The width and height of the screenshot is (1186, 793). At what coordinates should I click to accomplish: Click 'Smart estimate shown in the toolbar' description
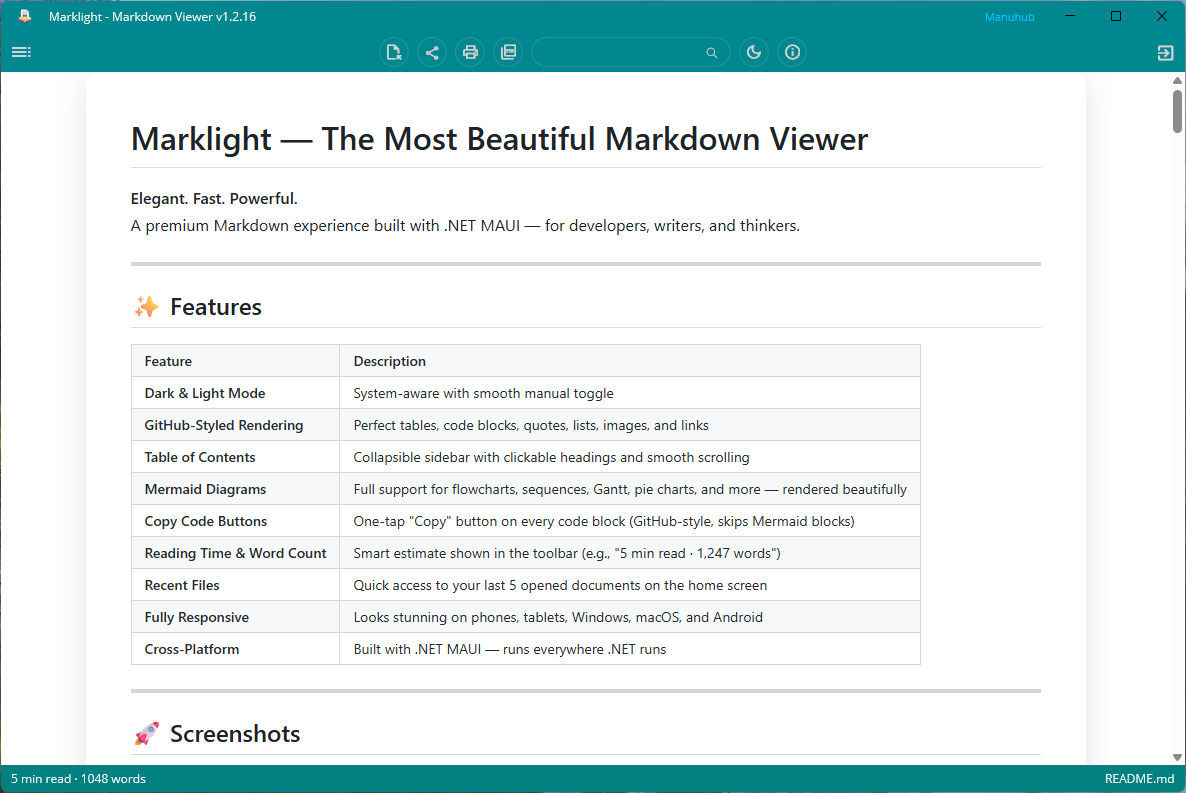point(567,553)
